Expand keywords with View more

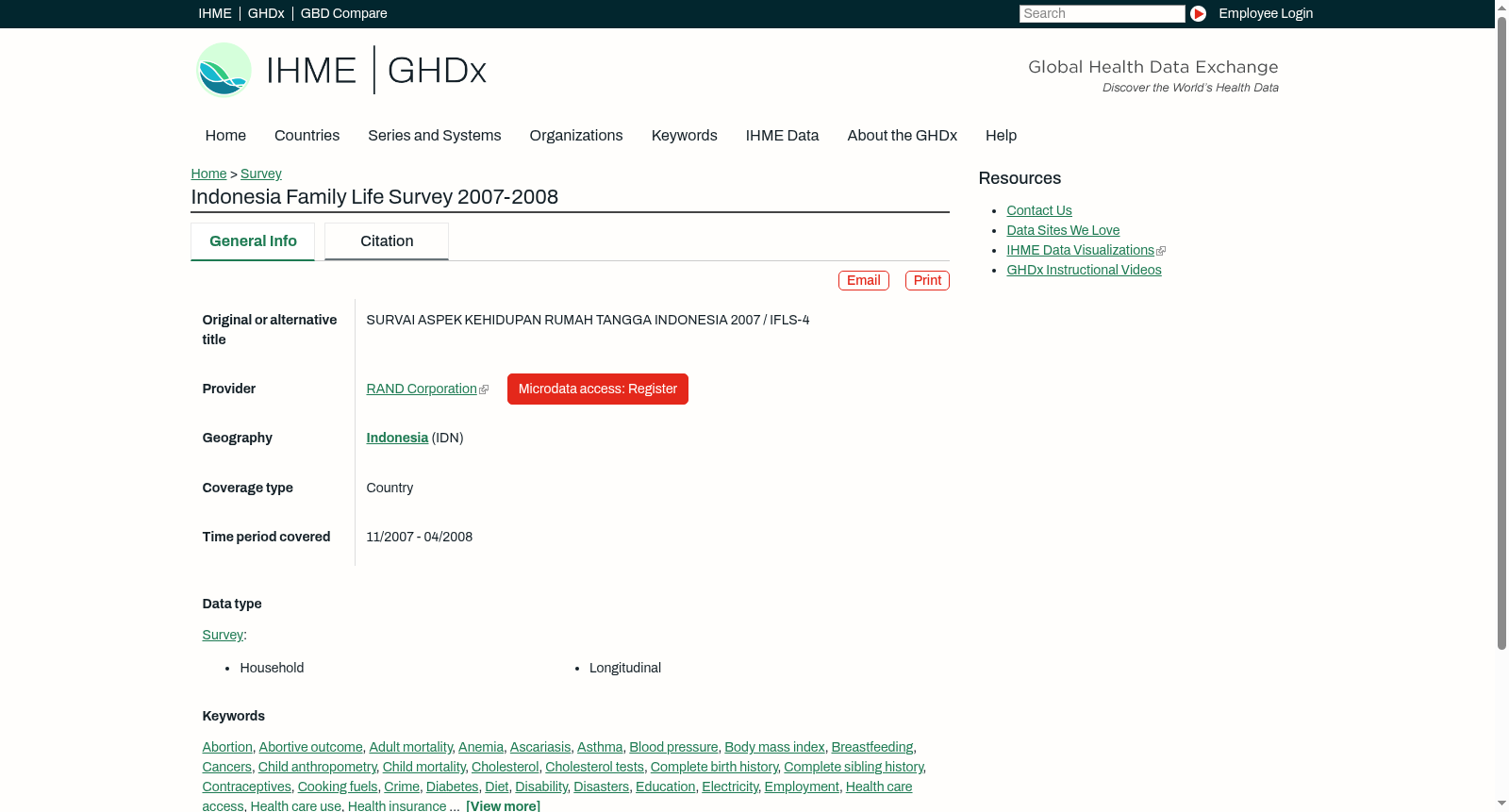click(503, 805)
